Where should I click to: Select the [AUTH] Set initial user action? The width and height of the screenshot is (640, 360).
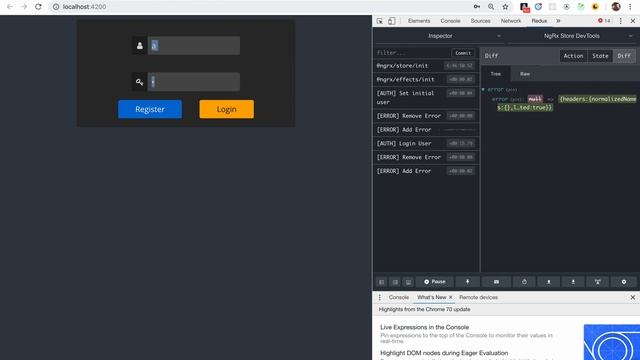coord(426,98)
